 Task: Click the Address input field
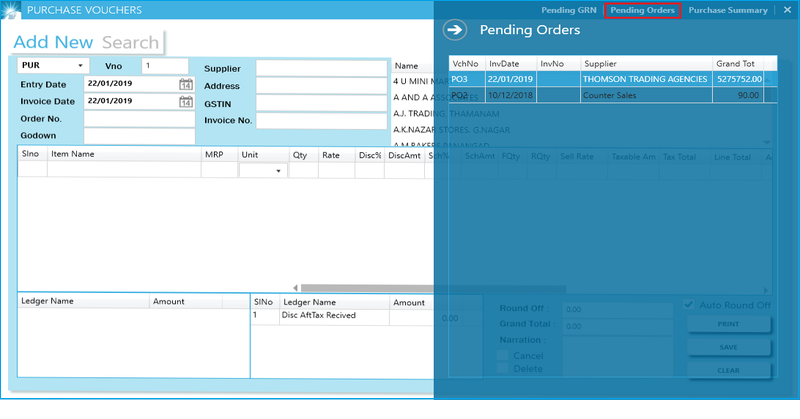point(321,86)
